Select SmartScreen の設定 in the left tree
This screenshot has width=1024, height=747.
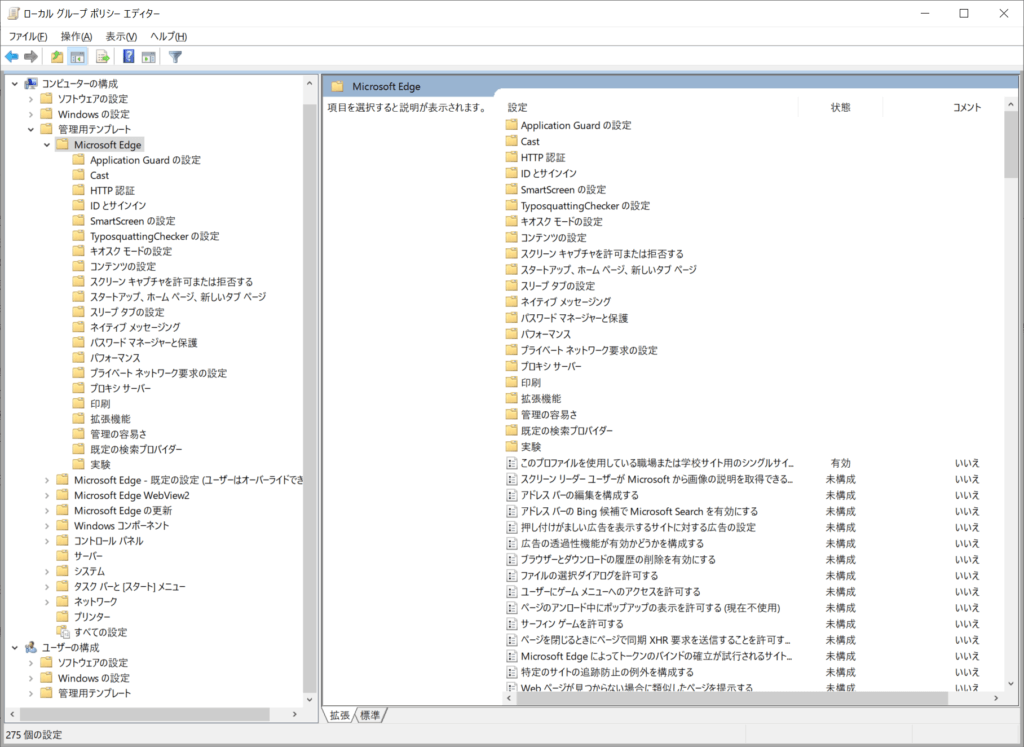pyautogui.click(x=133, y=221)
